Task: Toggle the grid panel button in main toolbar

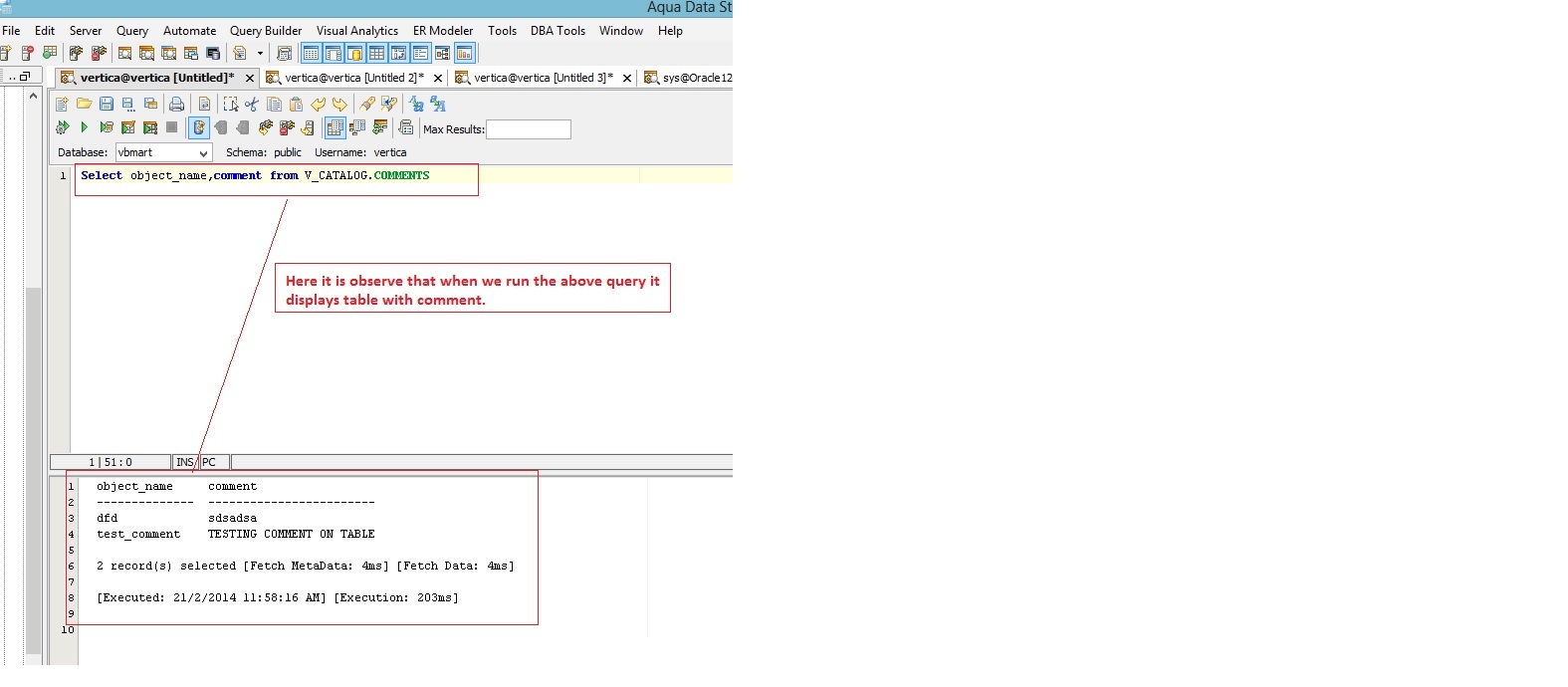Action: click(376, 53)
